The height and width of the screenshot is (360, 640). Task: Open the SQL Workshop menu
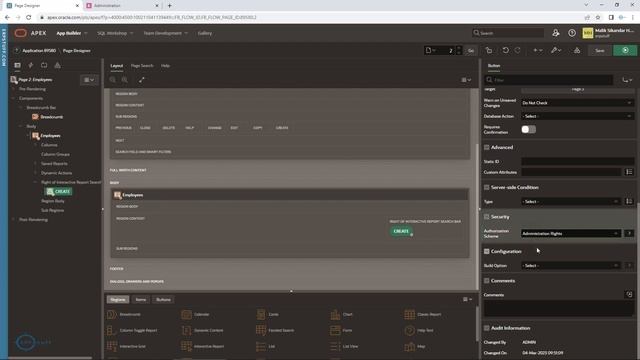tap(115, 33)
